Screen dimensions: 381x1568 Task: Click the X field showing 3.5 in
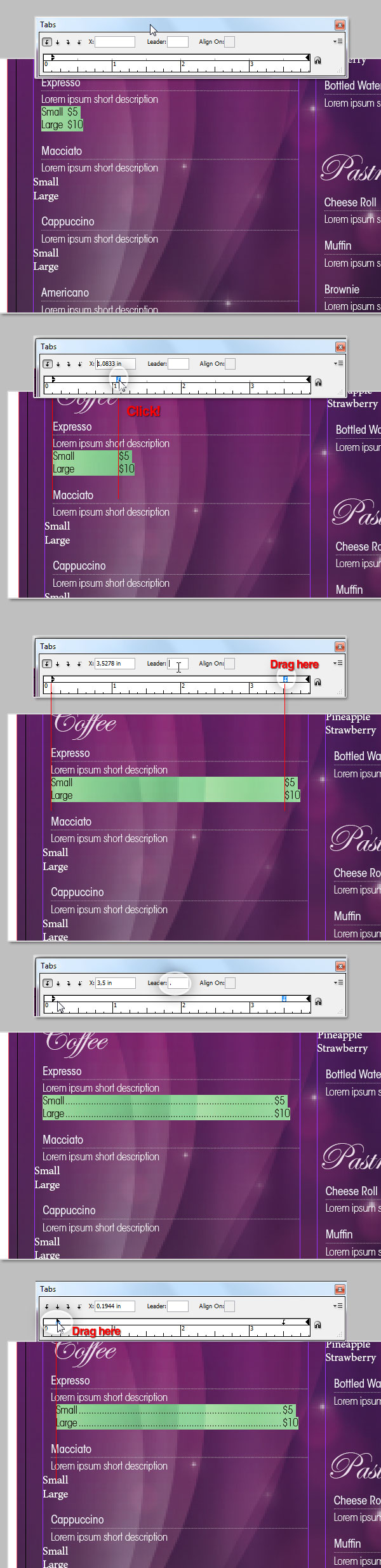point(116,983)
